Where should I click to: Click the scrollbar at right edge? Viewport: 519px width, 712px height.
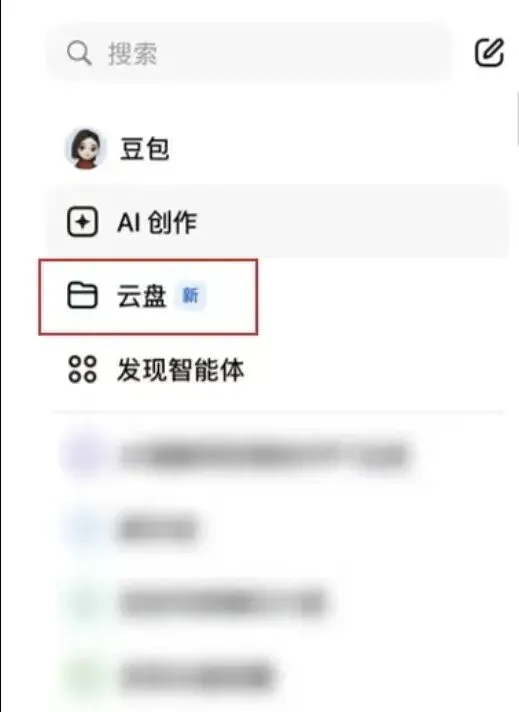(x=517, y=118)
